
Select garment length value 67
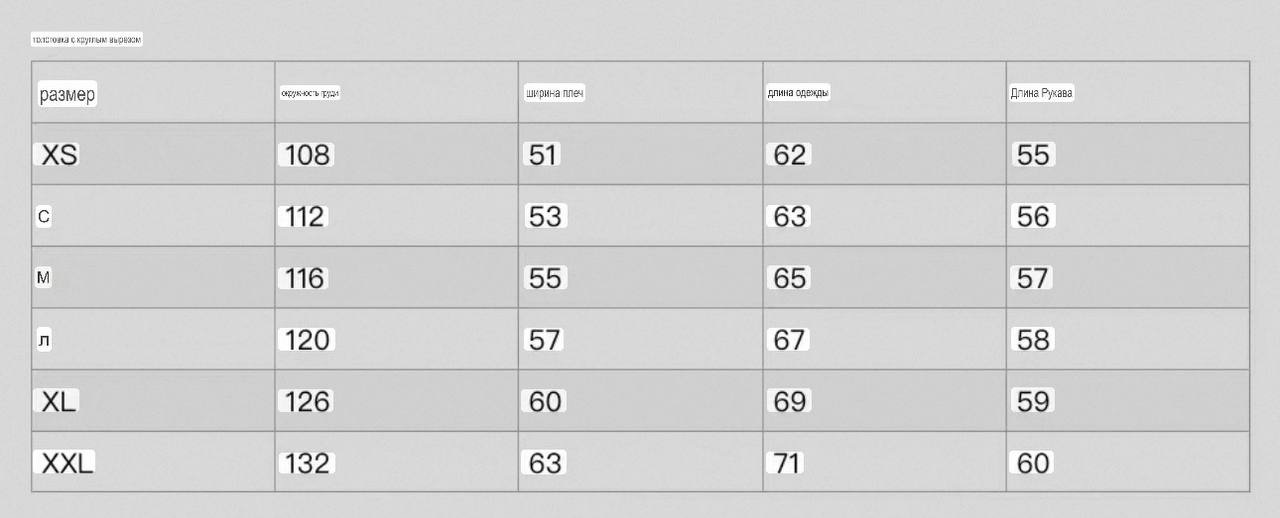789,340
